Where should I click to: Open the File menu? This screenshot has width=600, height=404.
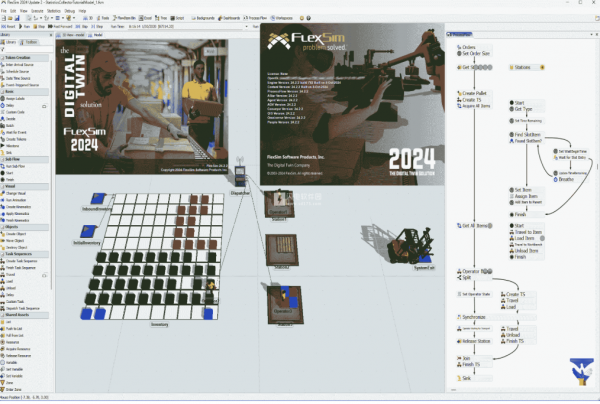click(4, 11)
